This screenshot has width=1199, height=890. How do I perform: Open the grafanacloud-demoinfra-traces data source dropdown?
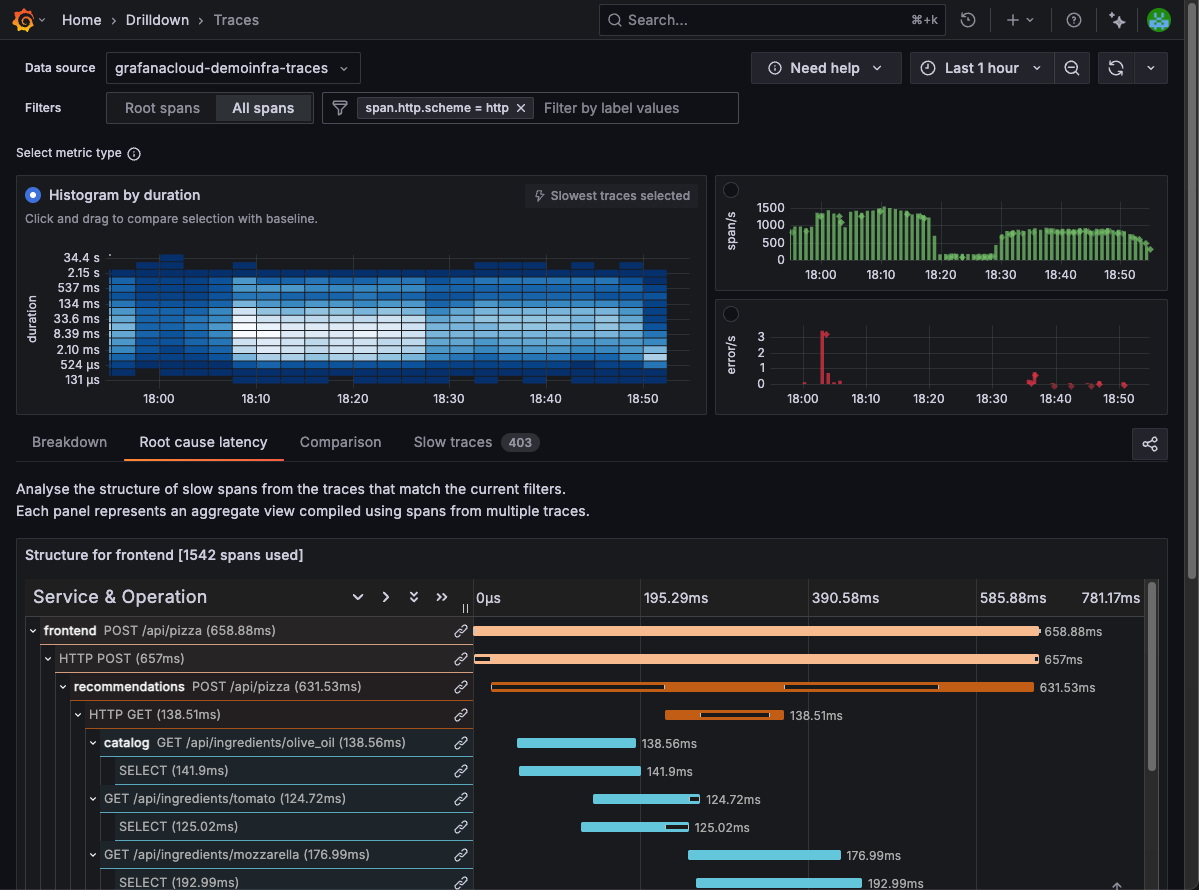[232, 68]
